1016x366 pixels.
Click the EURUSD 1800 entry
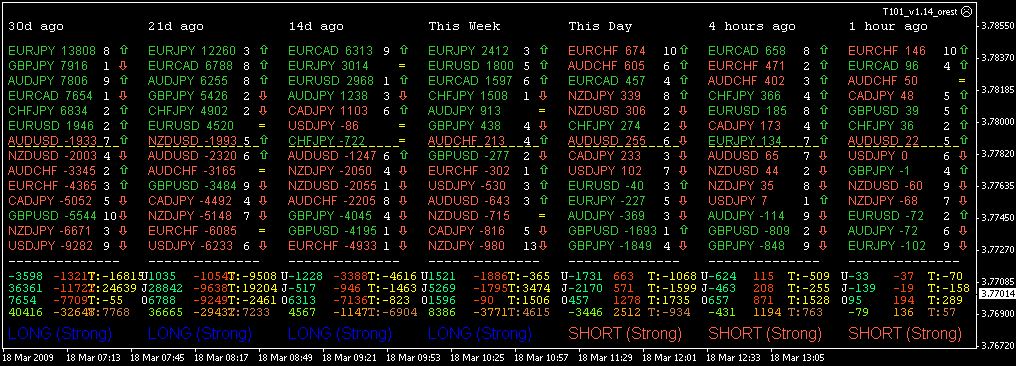tap(471, 65)
